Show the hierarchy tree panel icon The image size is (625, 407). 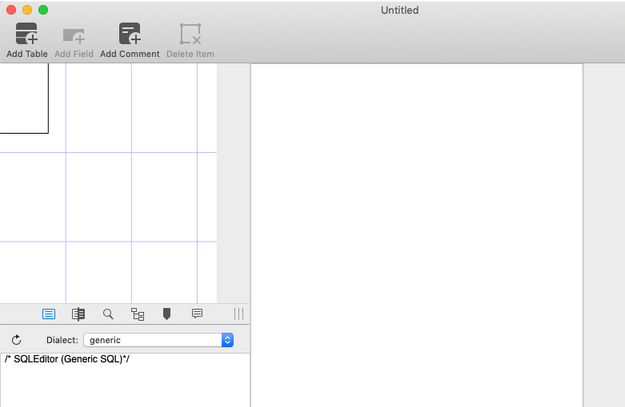[138, 314]
